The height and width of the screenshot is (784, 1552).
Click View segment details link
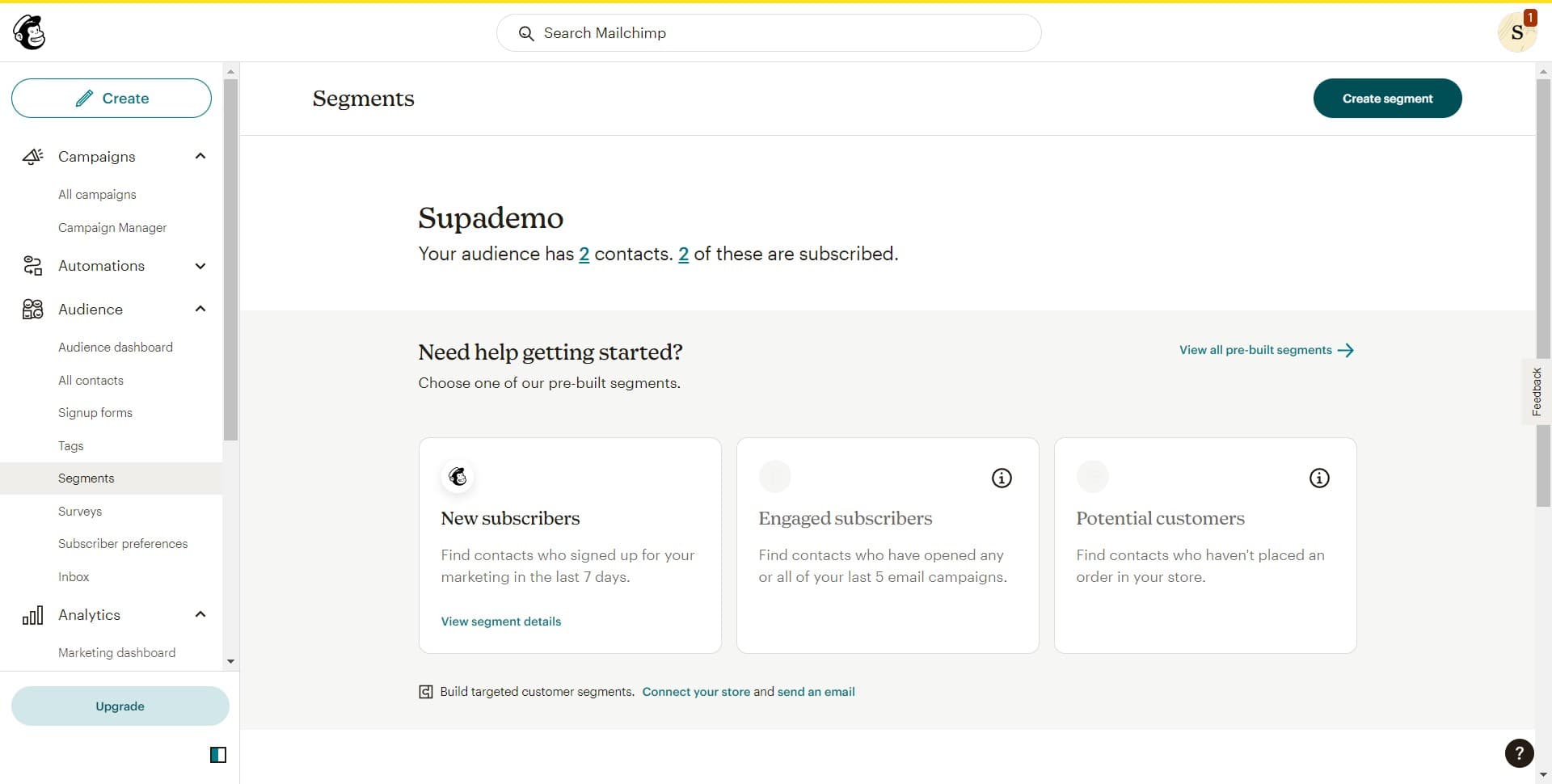point(500,622)
